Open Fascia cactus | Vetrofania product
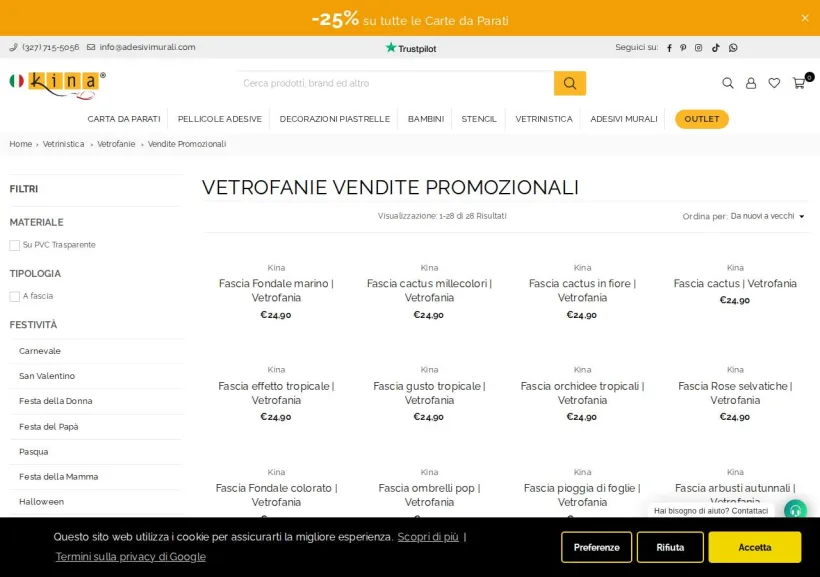Screen dimensions: 820x577 tap(735, 284)
